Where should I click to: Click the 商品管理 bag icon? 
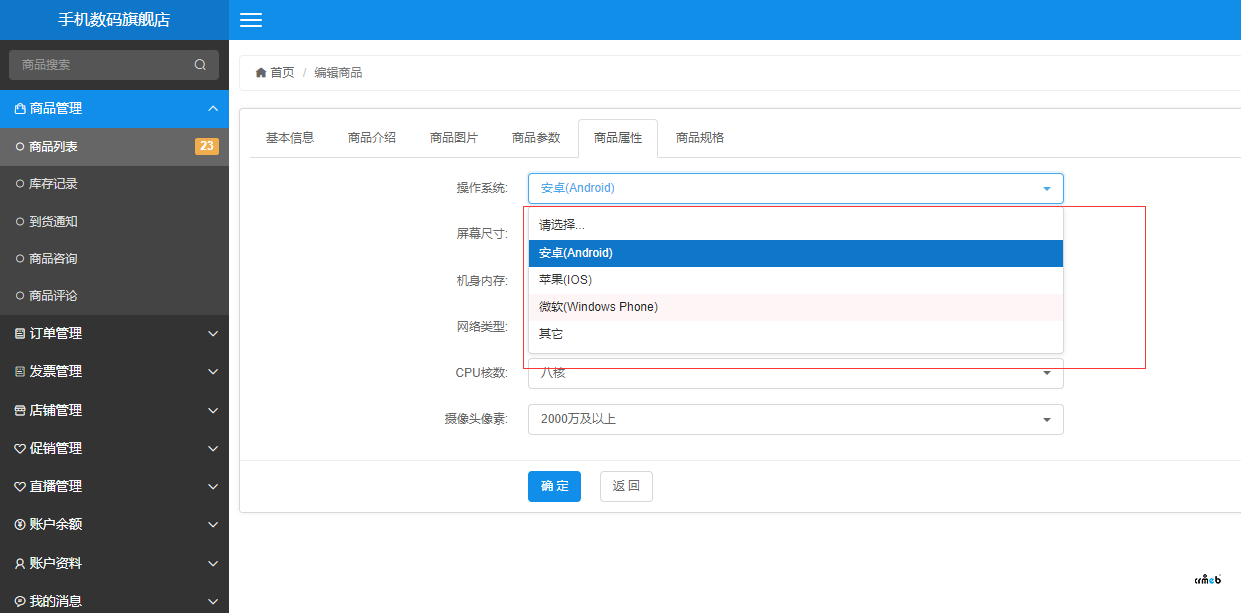tap(20, 109)
